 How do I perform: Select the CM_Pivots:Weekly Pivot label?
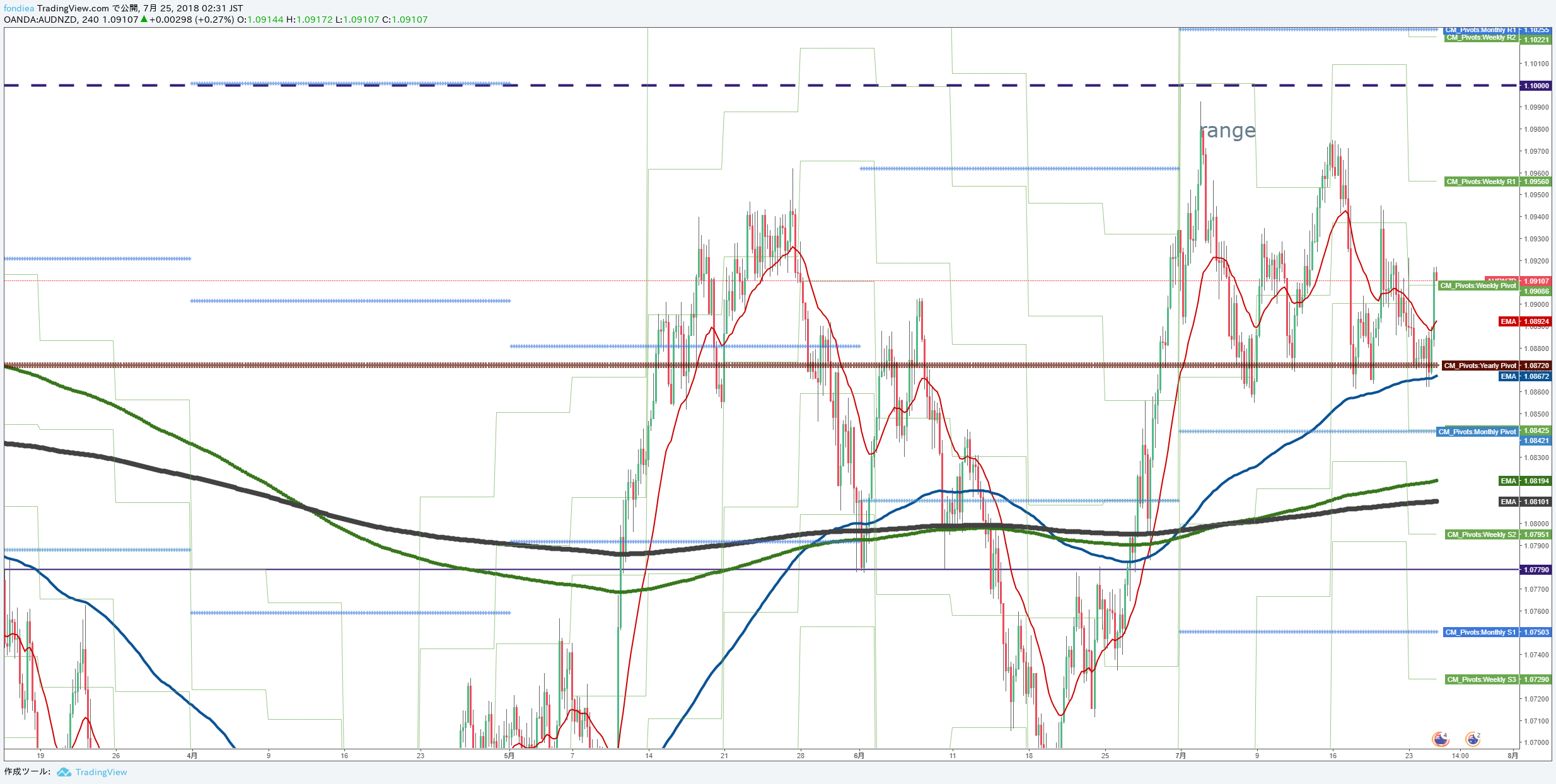click(x=1478, y=286)
